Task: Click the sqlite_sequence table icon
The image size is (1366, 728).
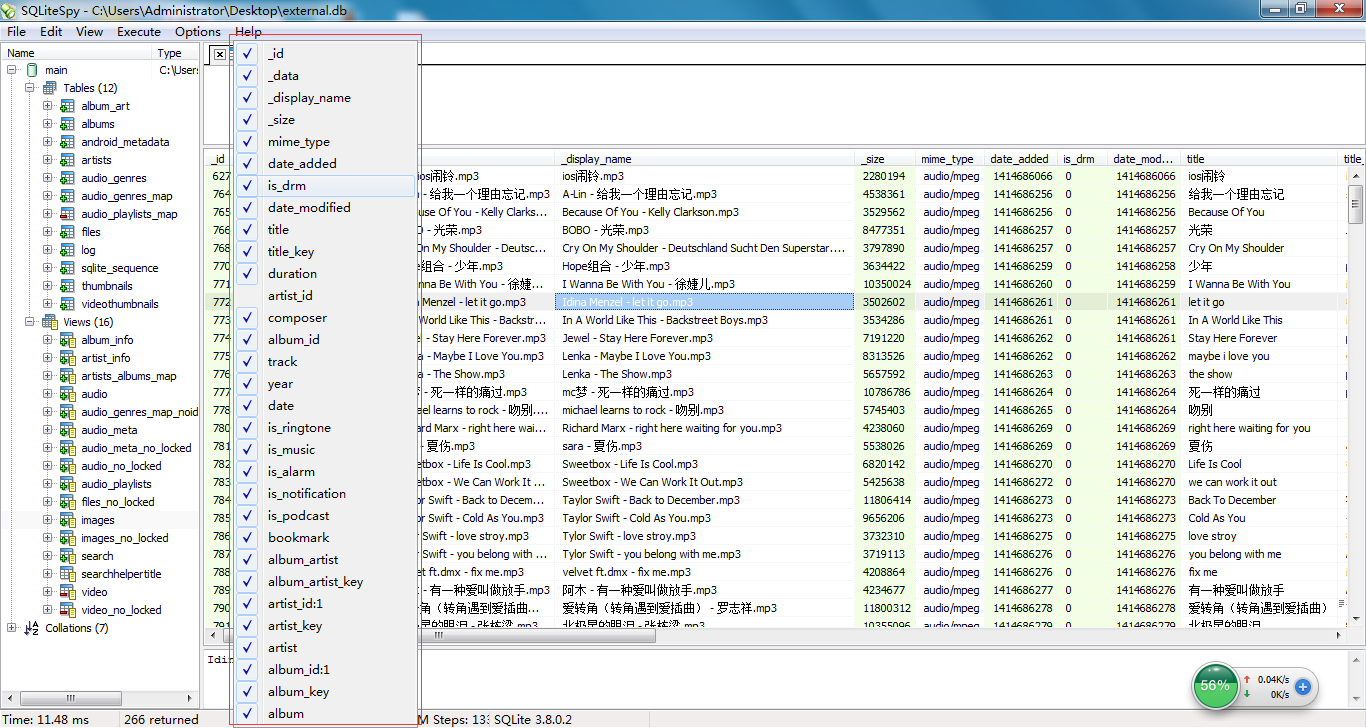Action: pyautogui.click(x=67, y=268)
